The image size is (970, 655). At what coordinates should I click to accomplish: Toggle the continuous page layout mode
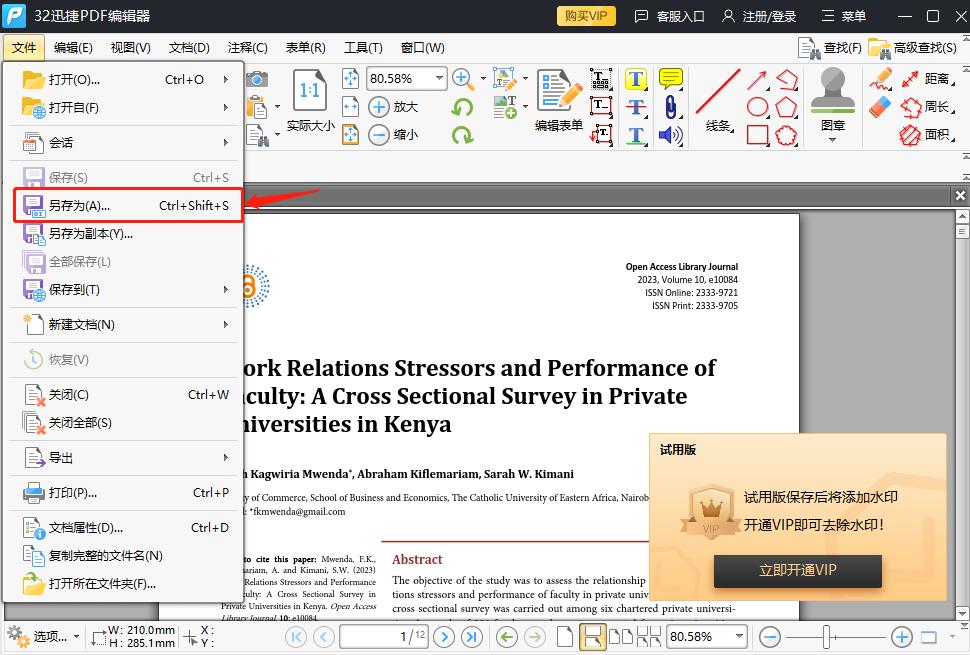tap(592, 636)
